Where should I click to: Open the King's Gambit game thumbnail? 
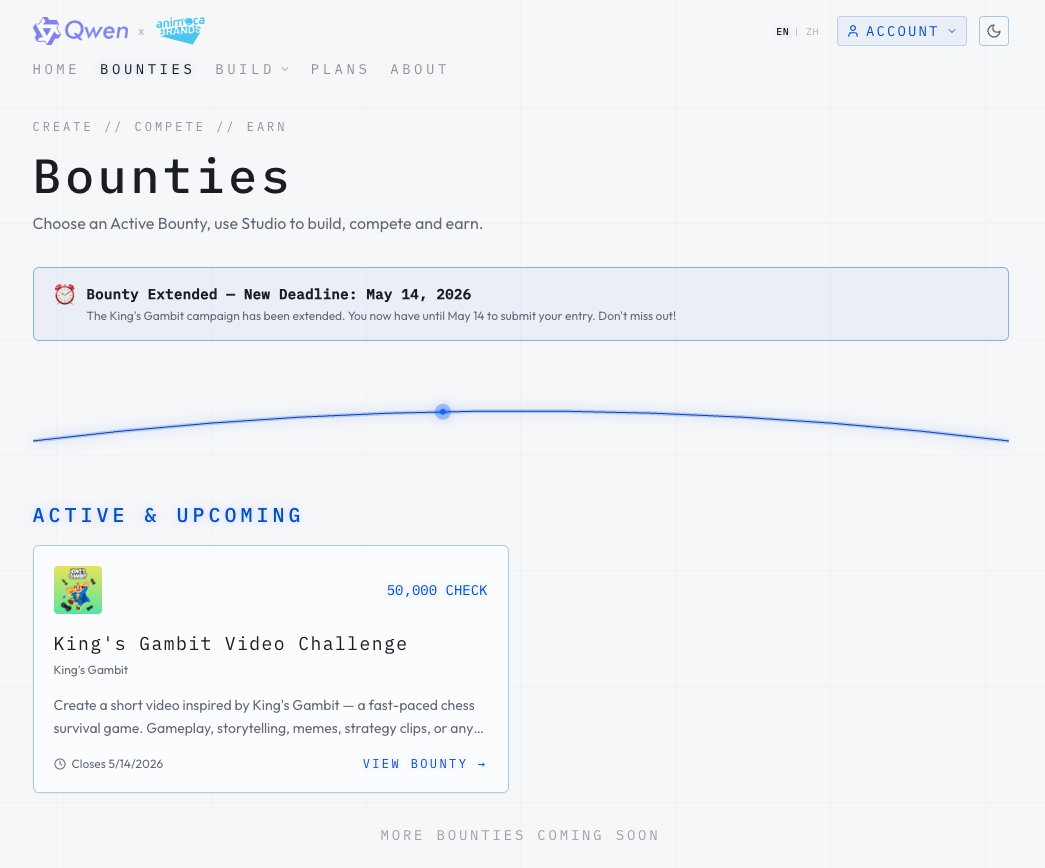[x=78, y=590]
